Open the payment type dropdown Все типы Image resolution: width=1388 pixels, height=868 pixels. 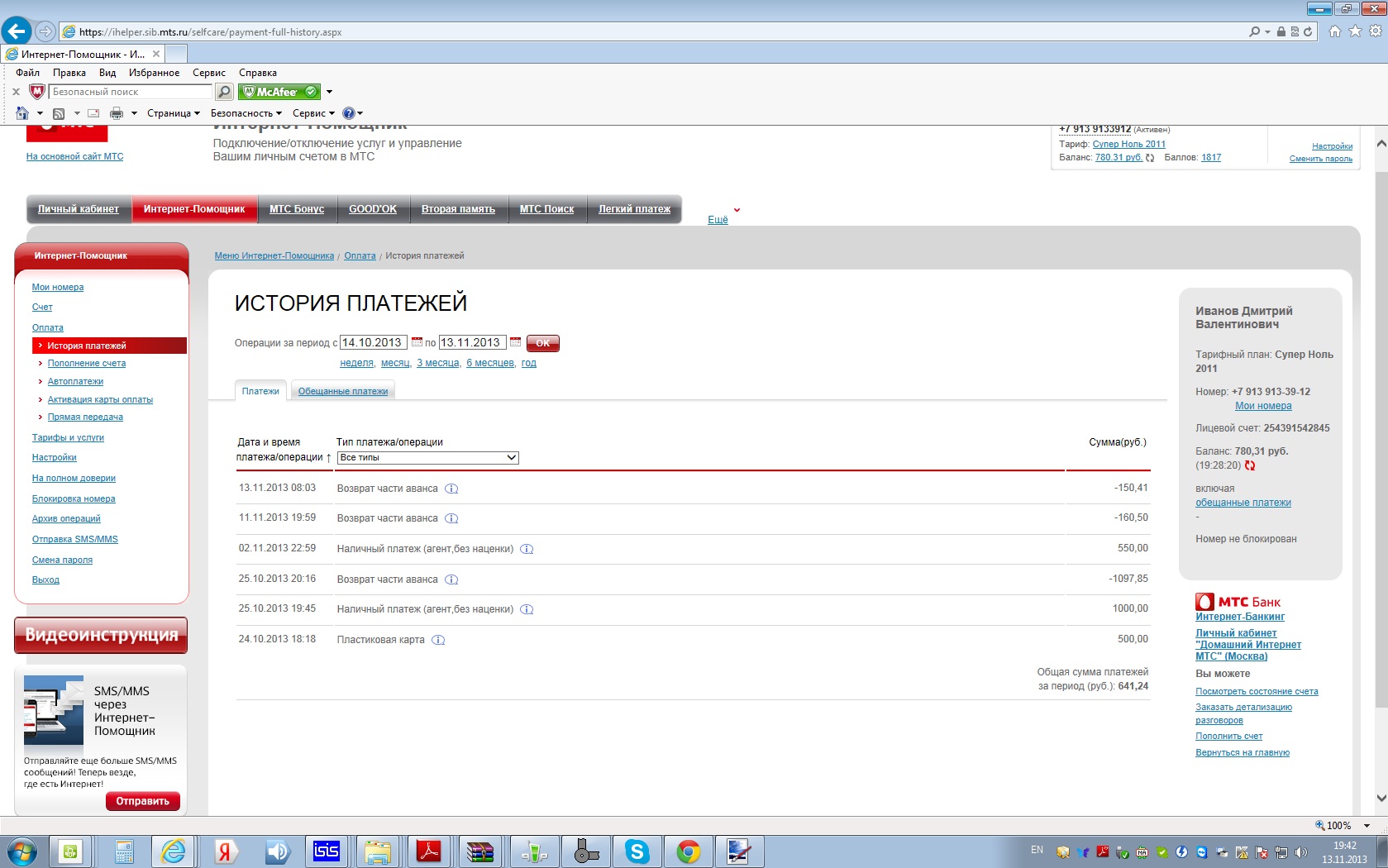427,457
